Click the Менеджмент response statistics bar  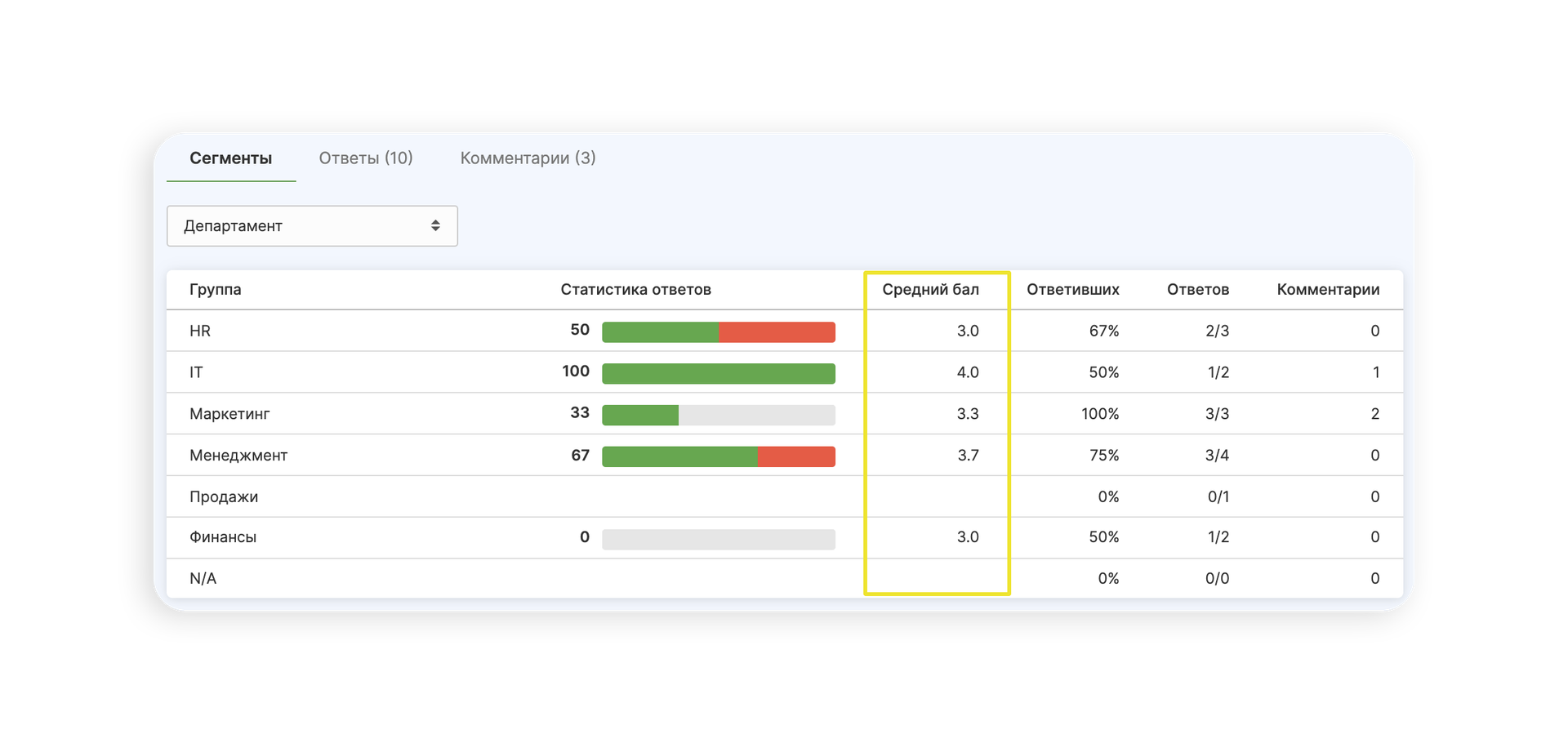pos(719,456)
